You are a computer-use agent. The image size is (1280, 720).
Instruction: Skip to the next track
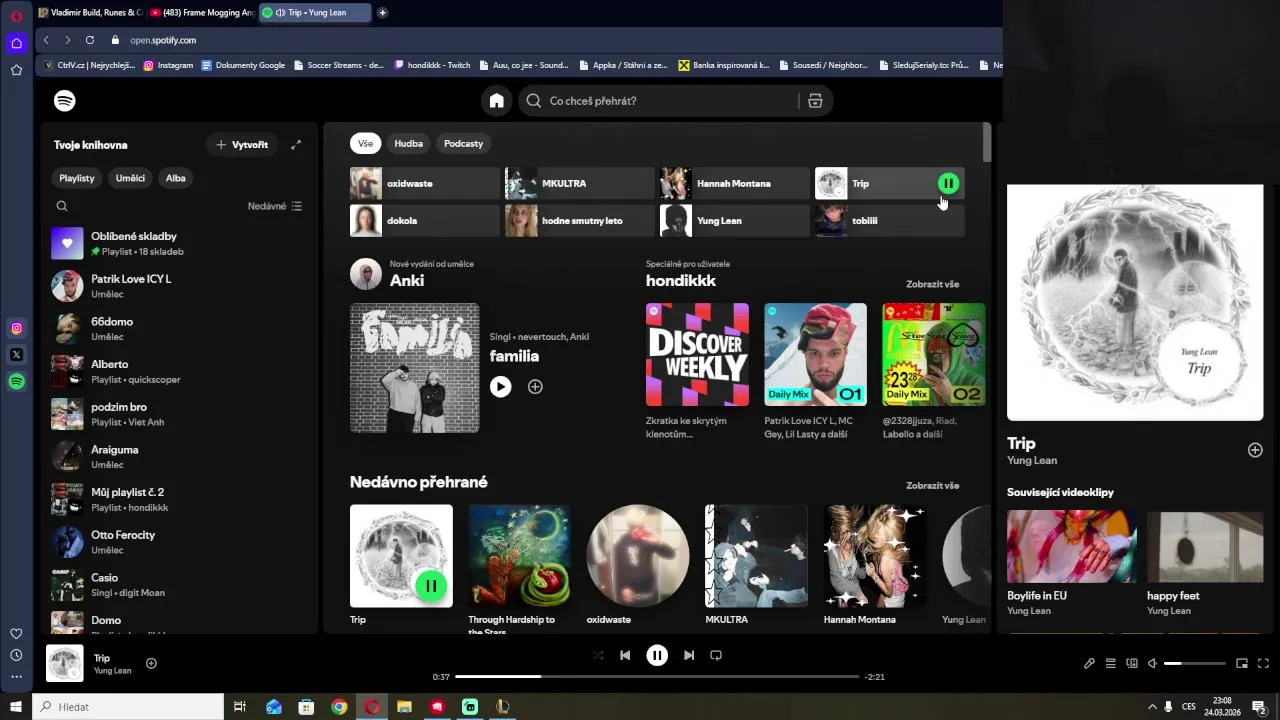[689, 656]
